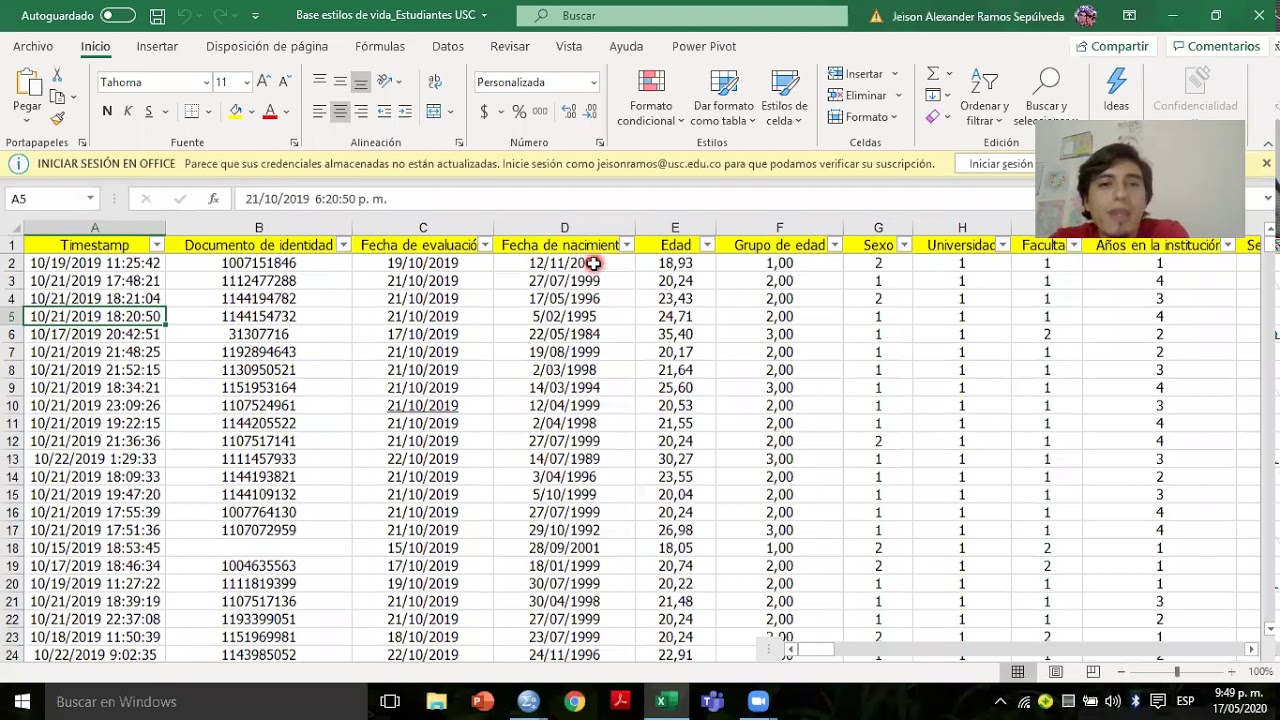Screen dimensions: 1280x720
Task: Apply the yellow fill color bucket
Action: (236, 111)
